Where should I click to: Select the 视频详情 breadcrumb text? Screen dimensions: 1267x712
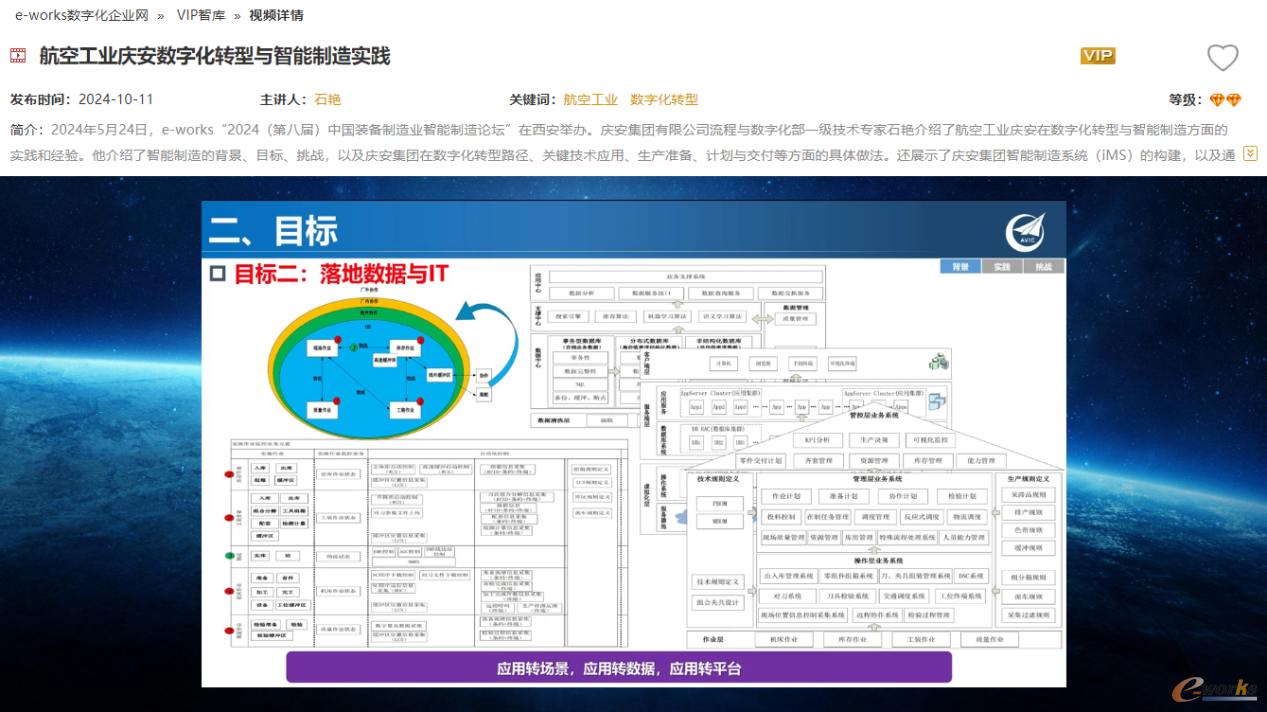[x=276, y=15]
